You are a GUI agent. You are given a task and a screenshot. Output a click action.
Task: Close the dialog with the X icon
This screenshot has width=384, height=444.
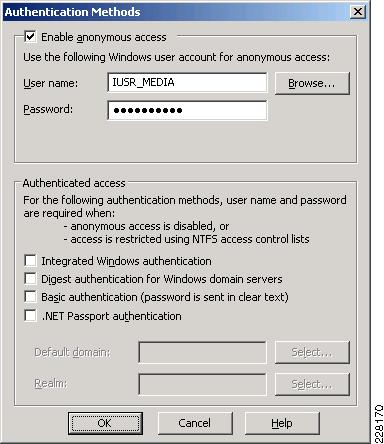[x=358, y=12]
